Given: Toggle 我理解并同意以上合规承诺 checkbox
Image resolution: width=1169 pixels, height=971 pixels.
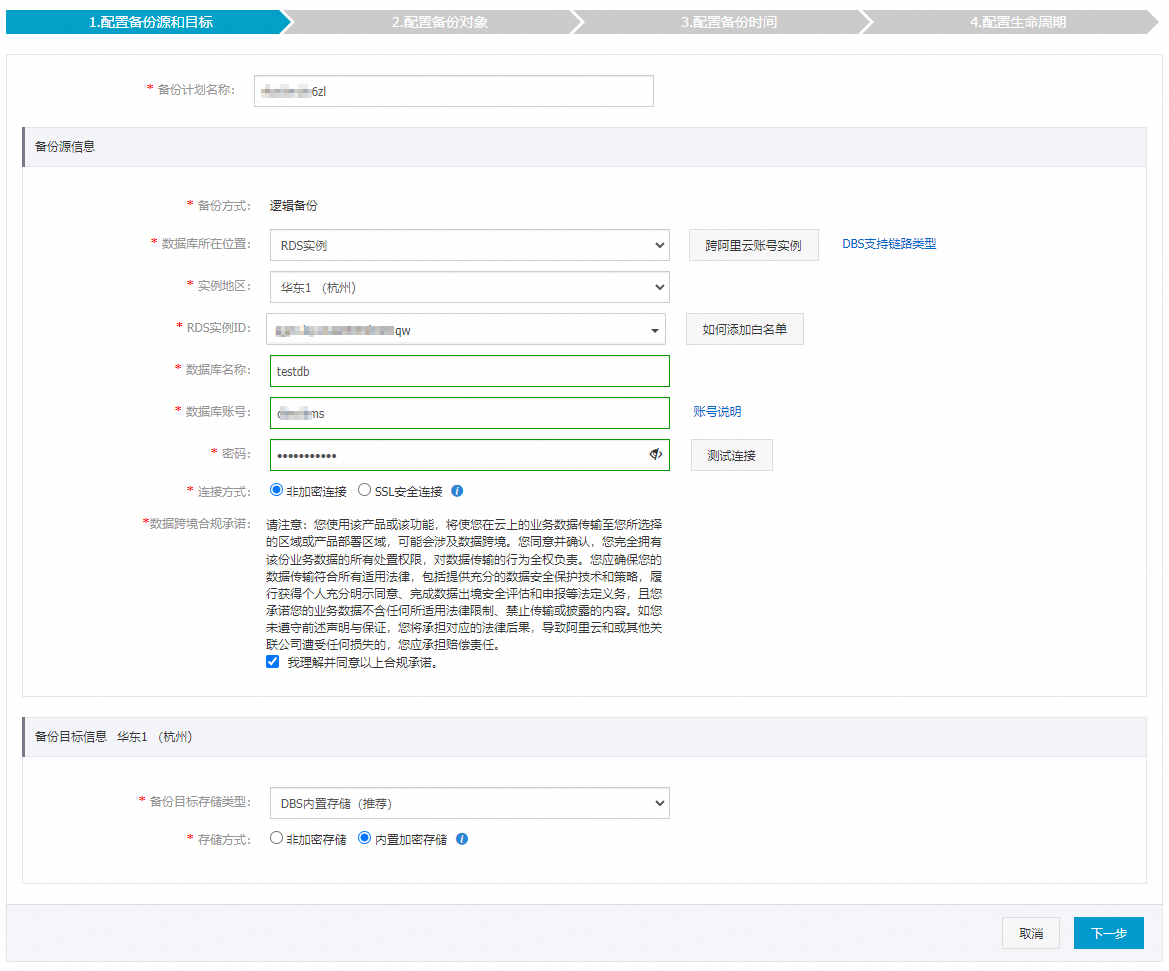Looking at the screenshot, I should (x=273, y=662).
